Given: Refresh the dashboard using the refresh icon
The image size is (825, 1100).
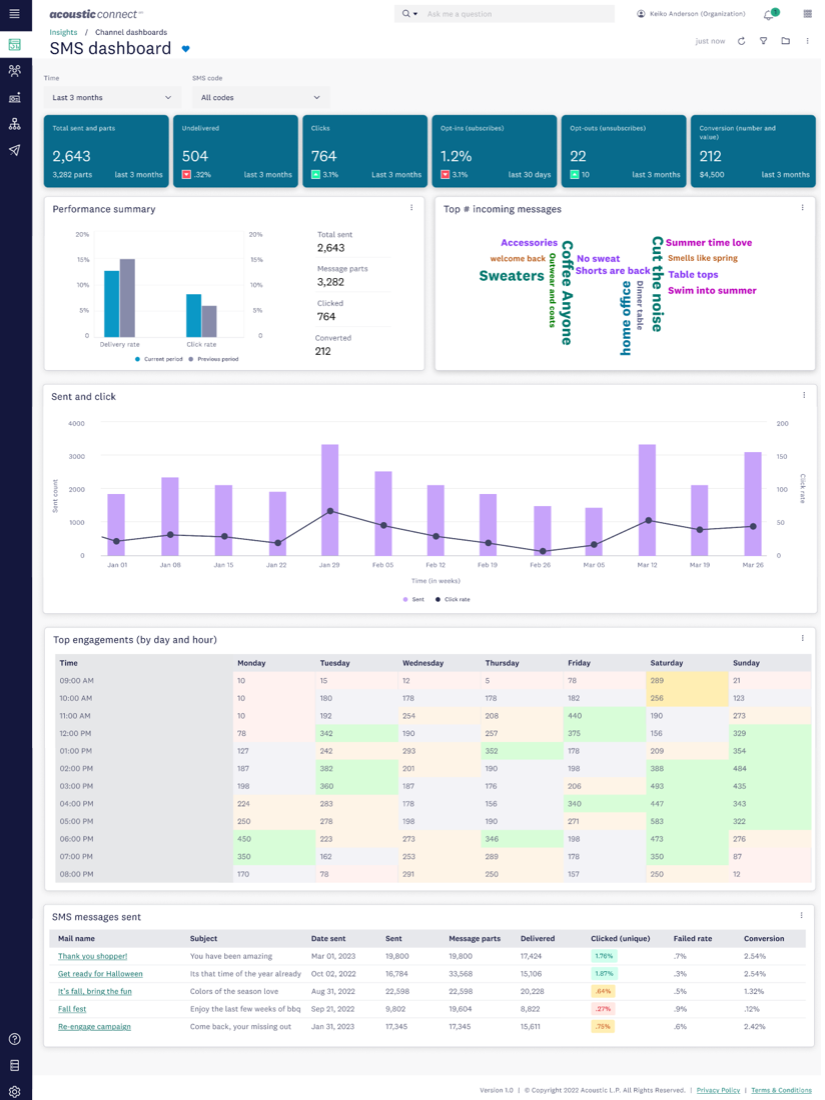Looking at the screenshot, I should click(x=740, y=41).
